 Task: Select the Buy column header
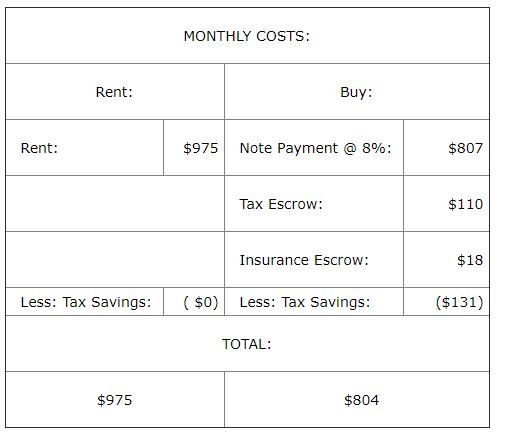(x=356, y=92)
